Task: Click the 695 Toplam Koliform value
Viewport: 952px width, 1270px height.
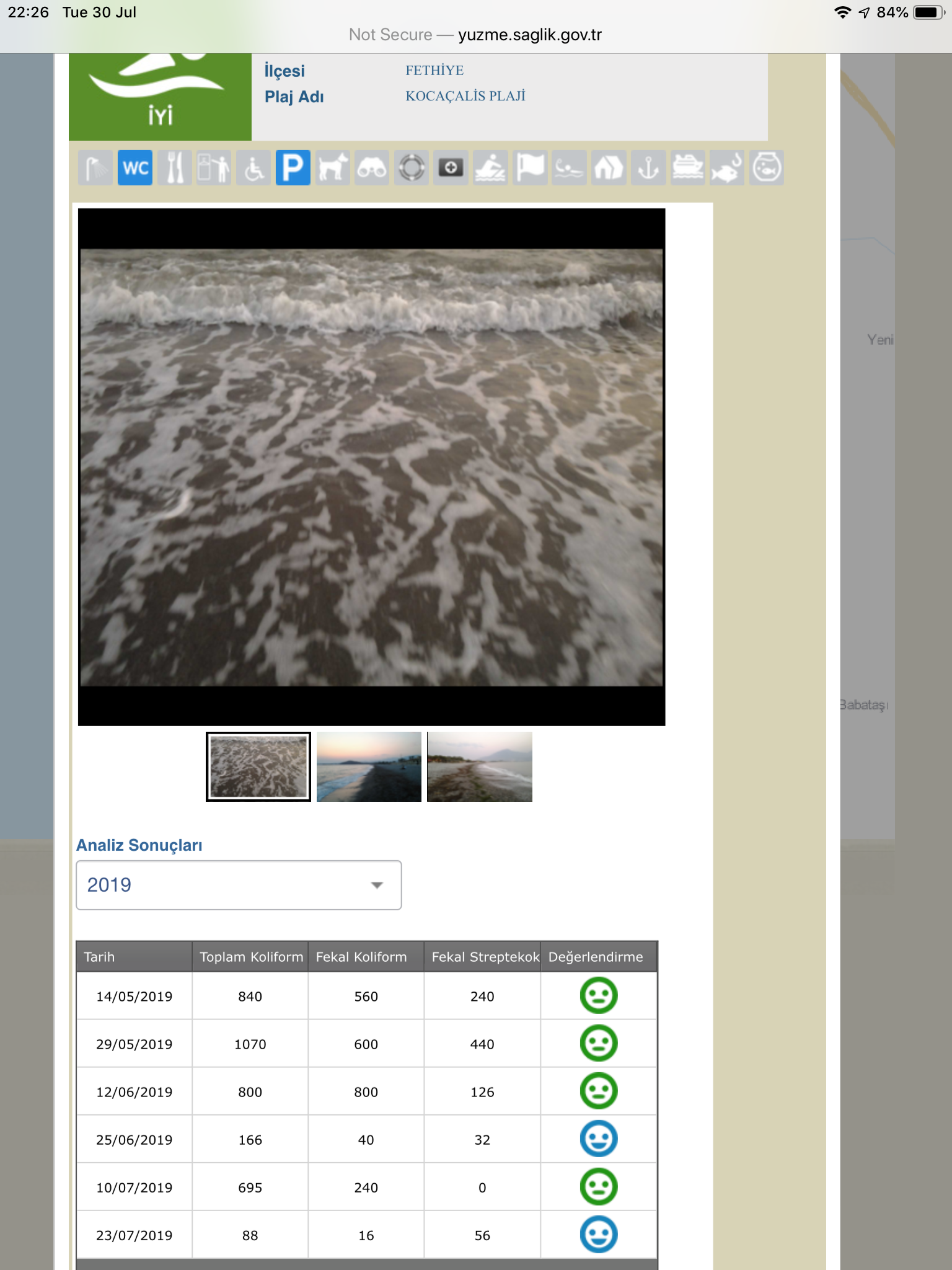Action: point(250,1188)
